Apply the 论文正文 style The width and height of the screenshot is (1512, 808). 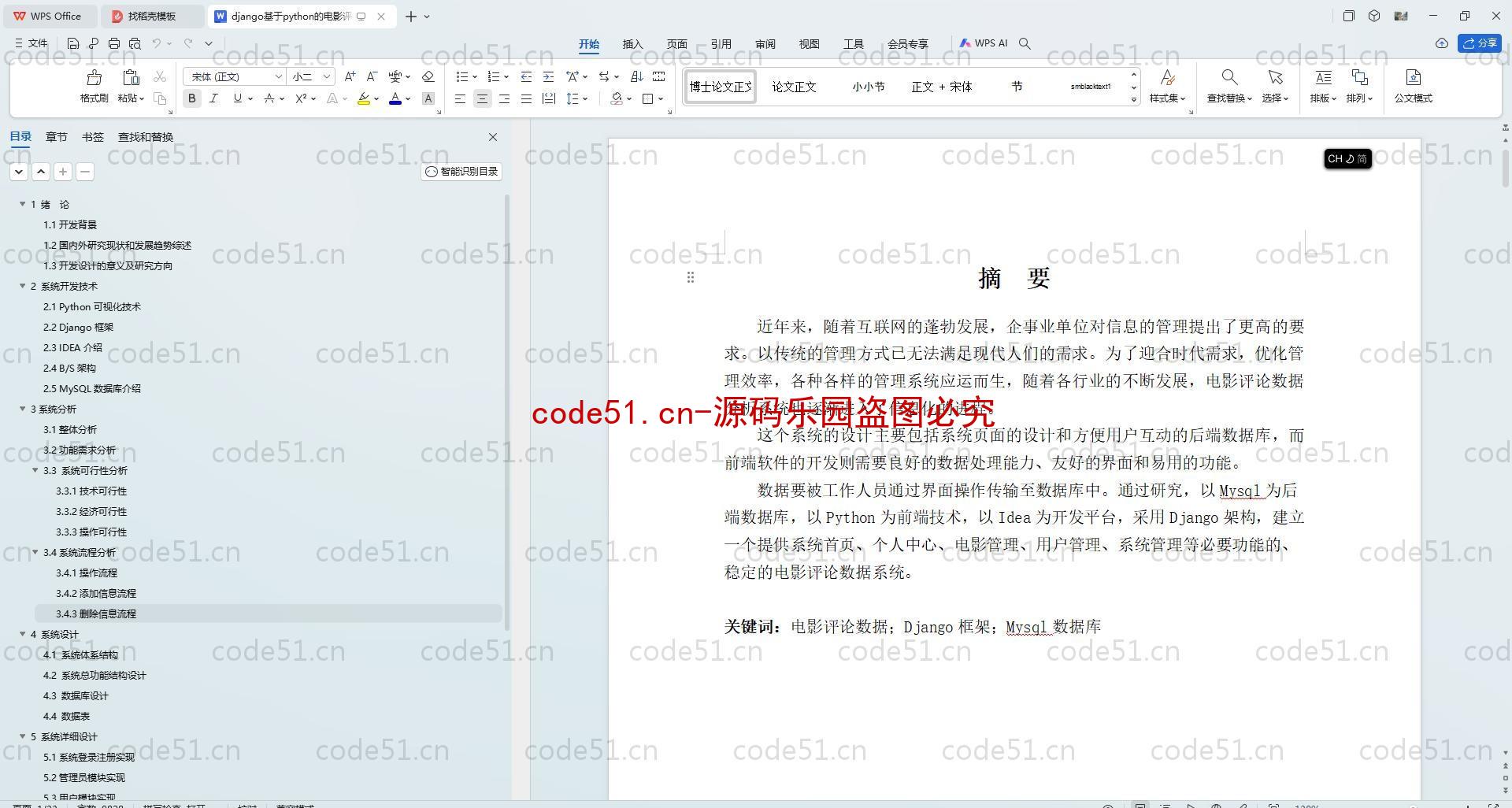794,87
